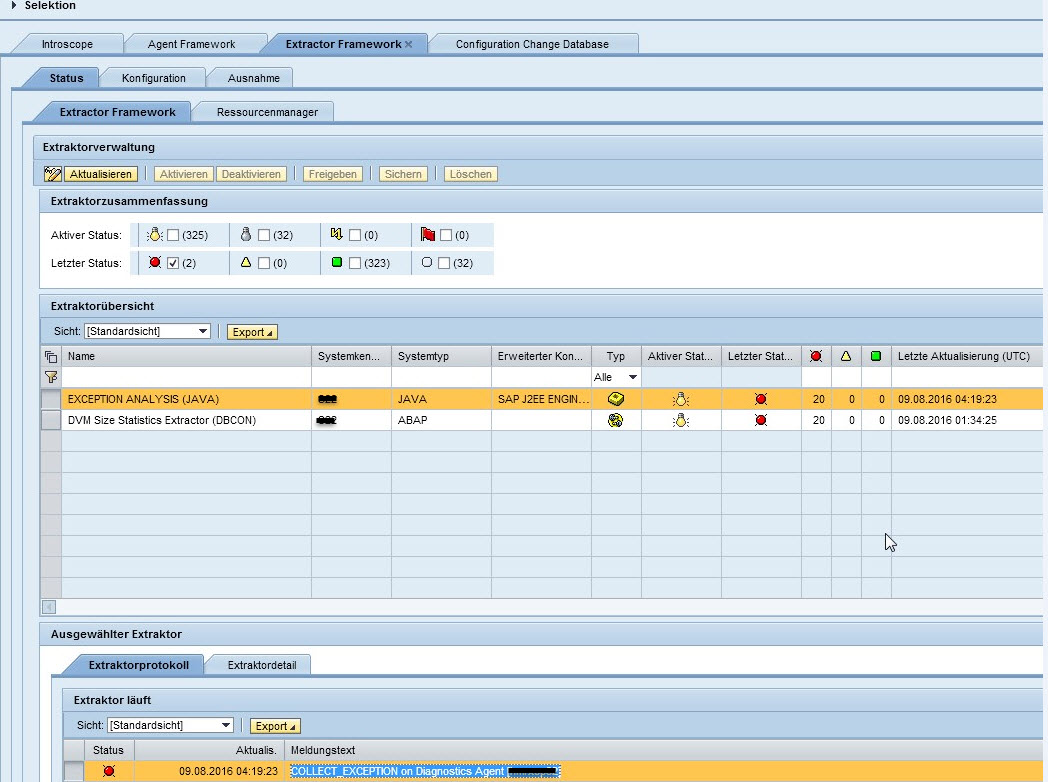Image resolution: width=1048 pixels, height=782 pixels.
Task: Click the yellow warning triangle in Letzter Status summary
Action: 246,262
